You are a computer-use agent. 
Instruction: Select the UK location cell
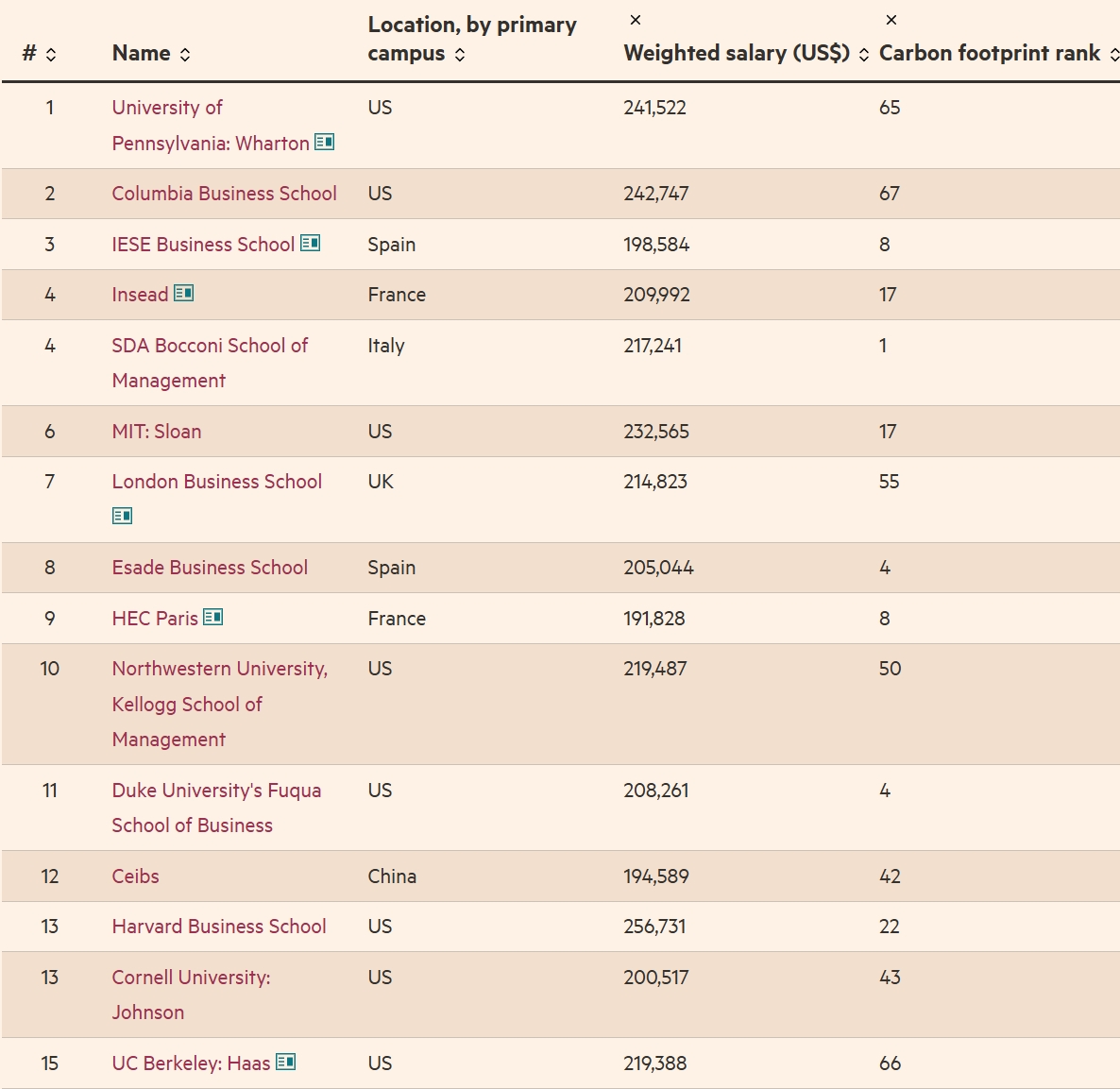381,482
